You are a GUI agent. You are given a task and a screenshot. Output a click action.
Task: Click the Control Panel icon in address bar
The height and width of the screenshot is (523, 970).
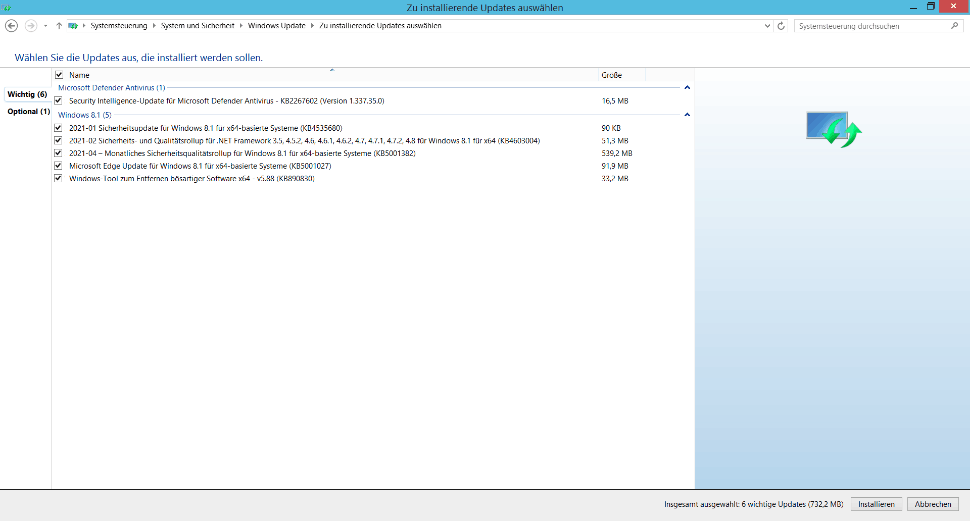(73, 26)
